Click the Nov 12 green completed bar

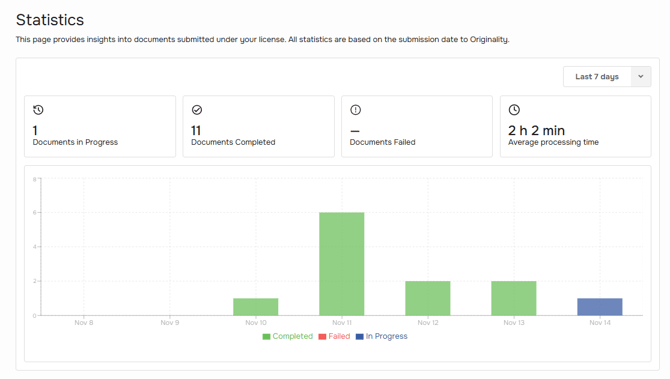(x=428, y=298)
